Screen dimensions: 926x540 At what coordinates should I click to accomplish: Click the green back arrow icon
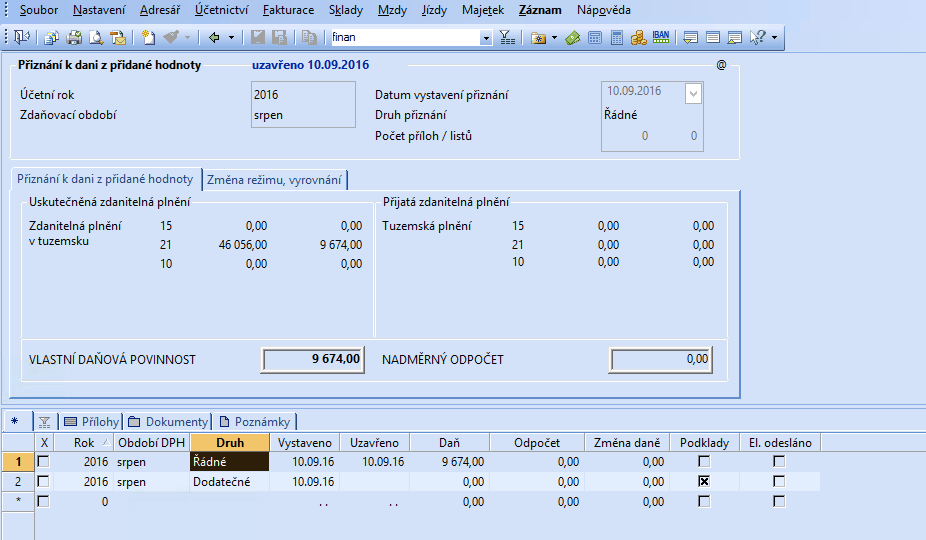(x=214, y=38)
